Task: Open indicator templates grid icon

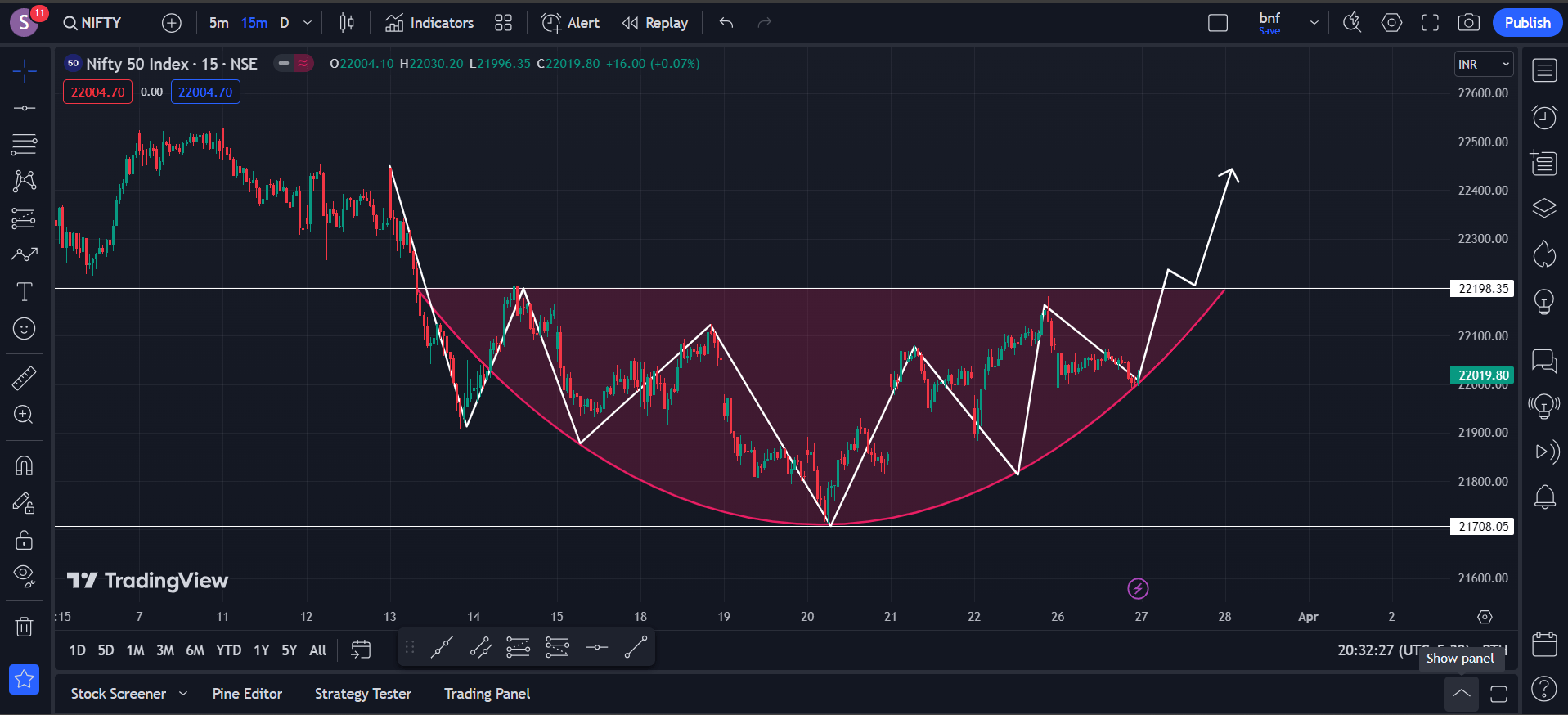Action: 504,23
